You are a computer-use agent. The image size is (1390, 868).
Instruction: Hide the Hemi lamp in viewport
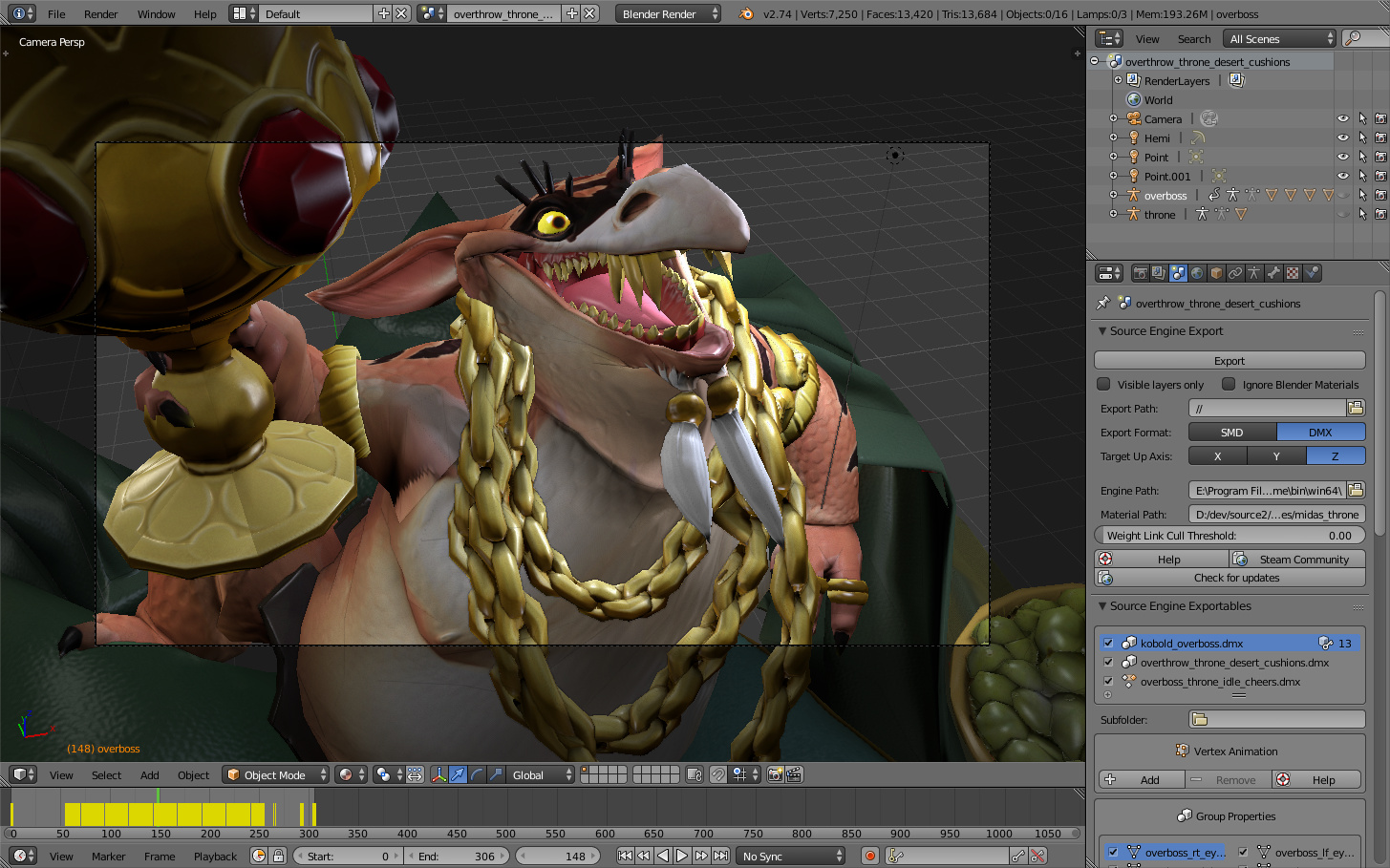pos(1342,138)
